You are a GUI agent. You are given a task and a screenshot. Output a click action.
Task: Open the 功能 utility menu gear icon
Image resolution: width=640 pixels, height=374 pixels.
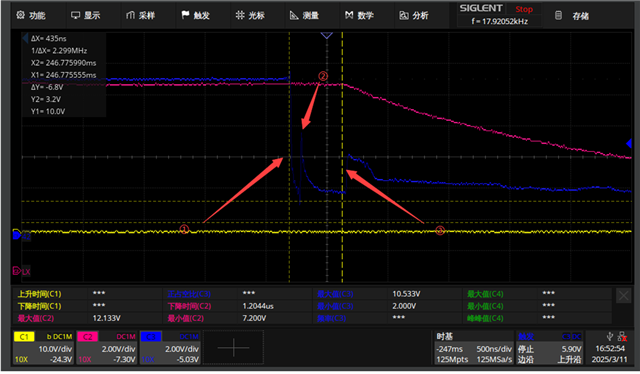pos(20,16)
